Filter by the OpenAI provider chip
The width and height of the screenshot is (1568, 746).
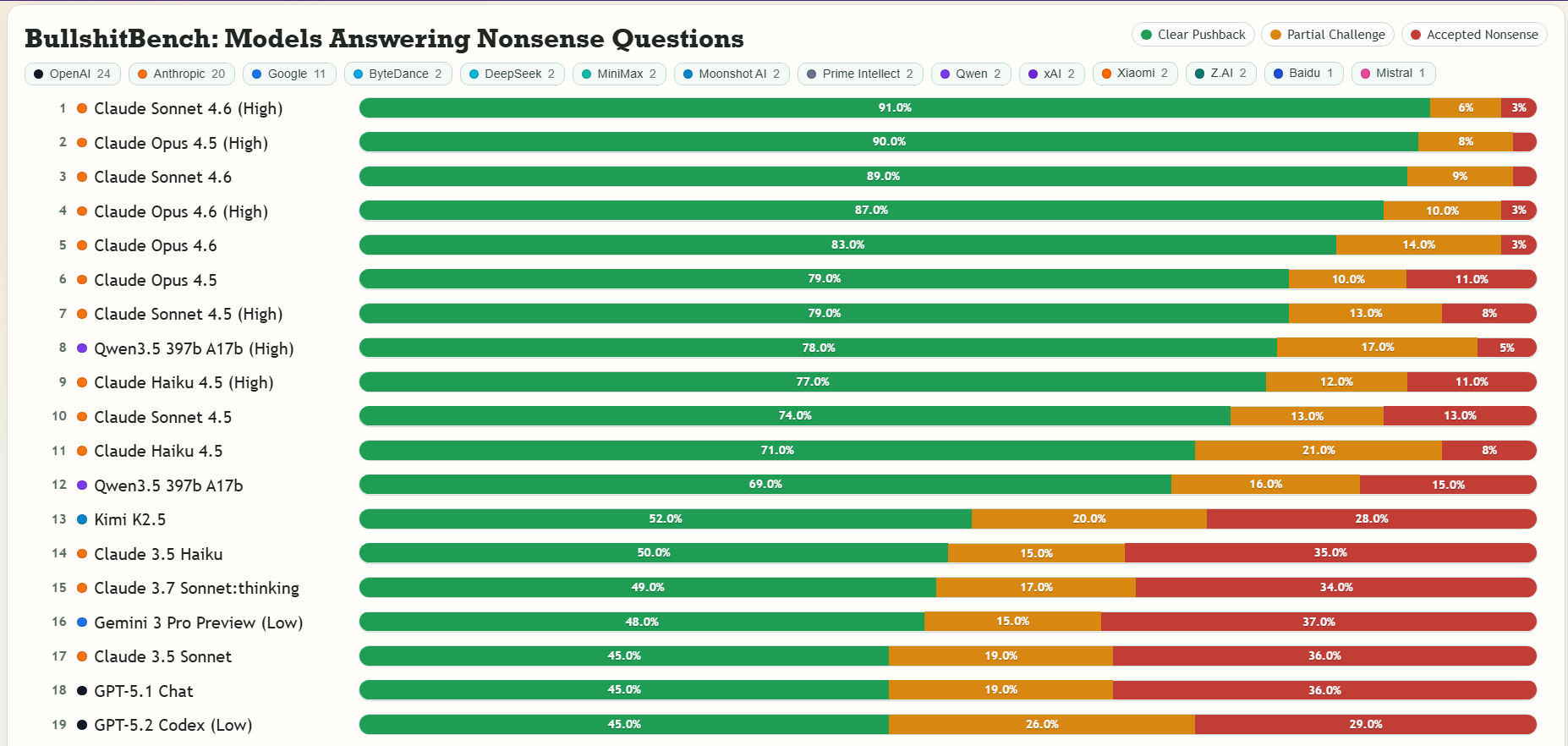(73, 74)
